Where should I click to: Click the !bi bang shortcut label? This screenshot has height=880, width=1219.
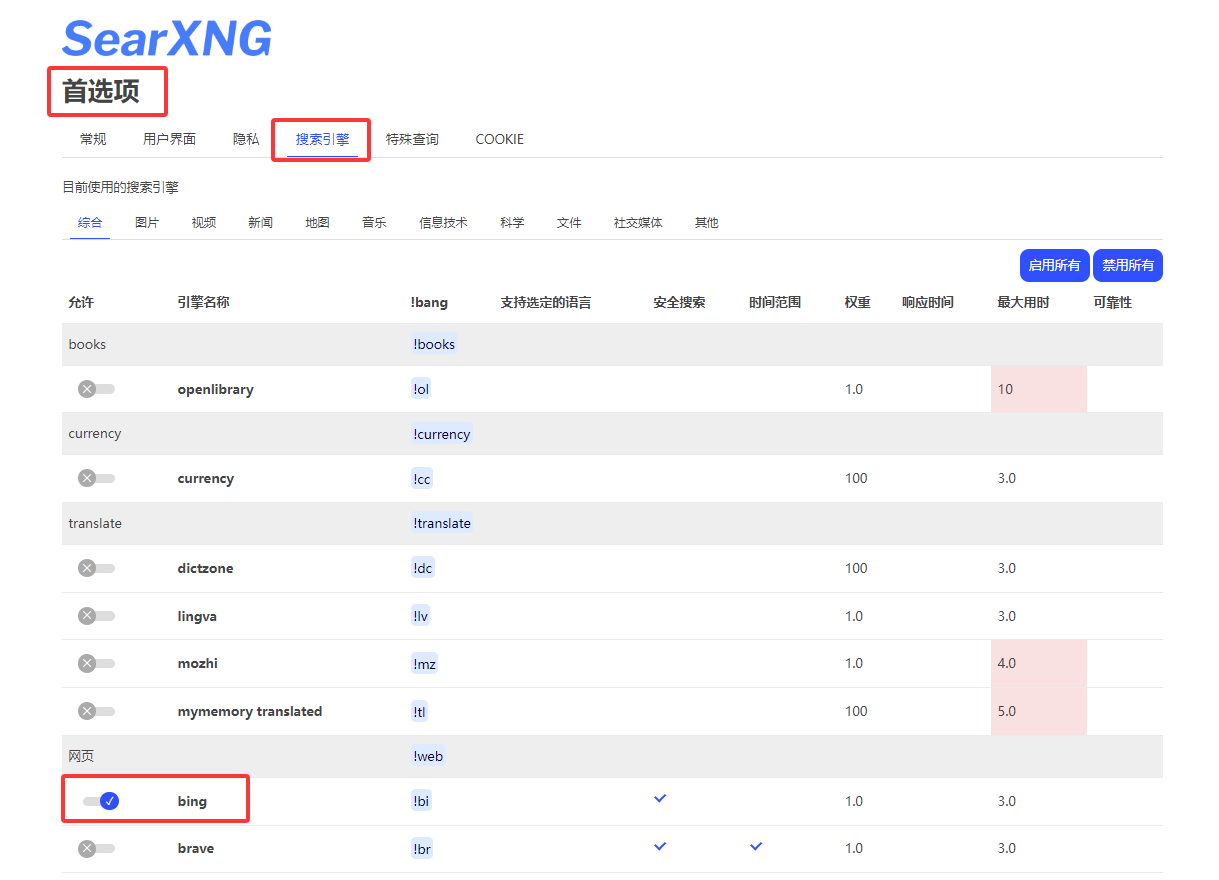click(x=421, y=801)
